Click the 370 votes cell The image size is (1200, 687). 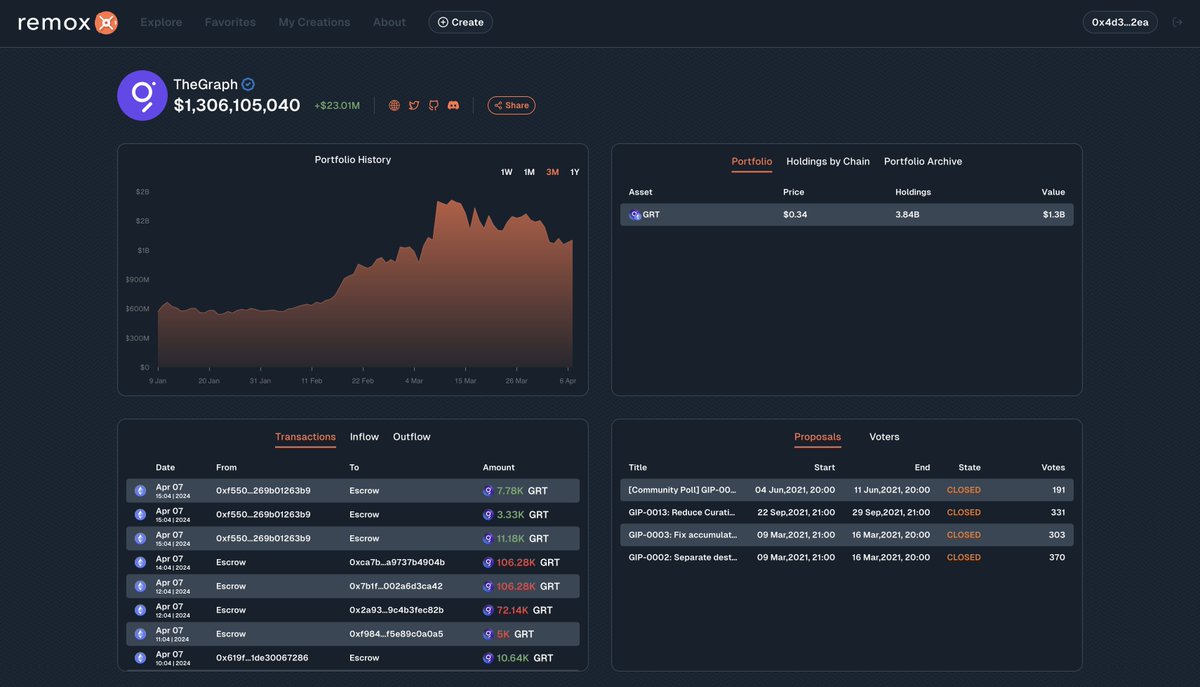point(1058,558)
